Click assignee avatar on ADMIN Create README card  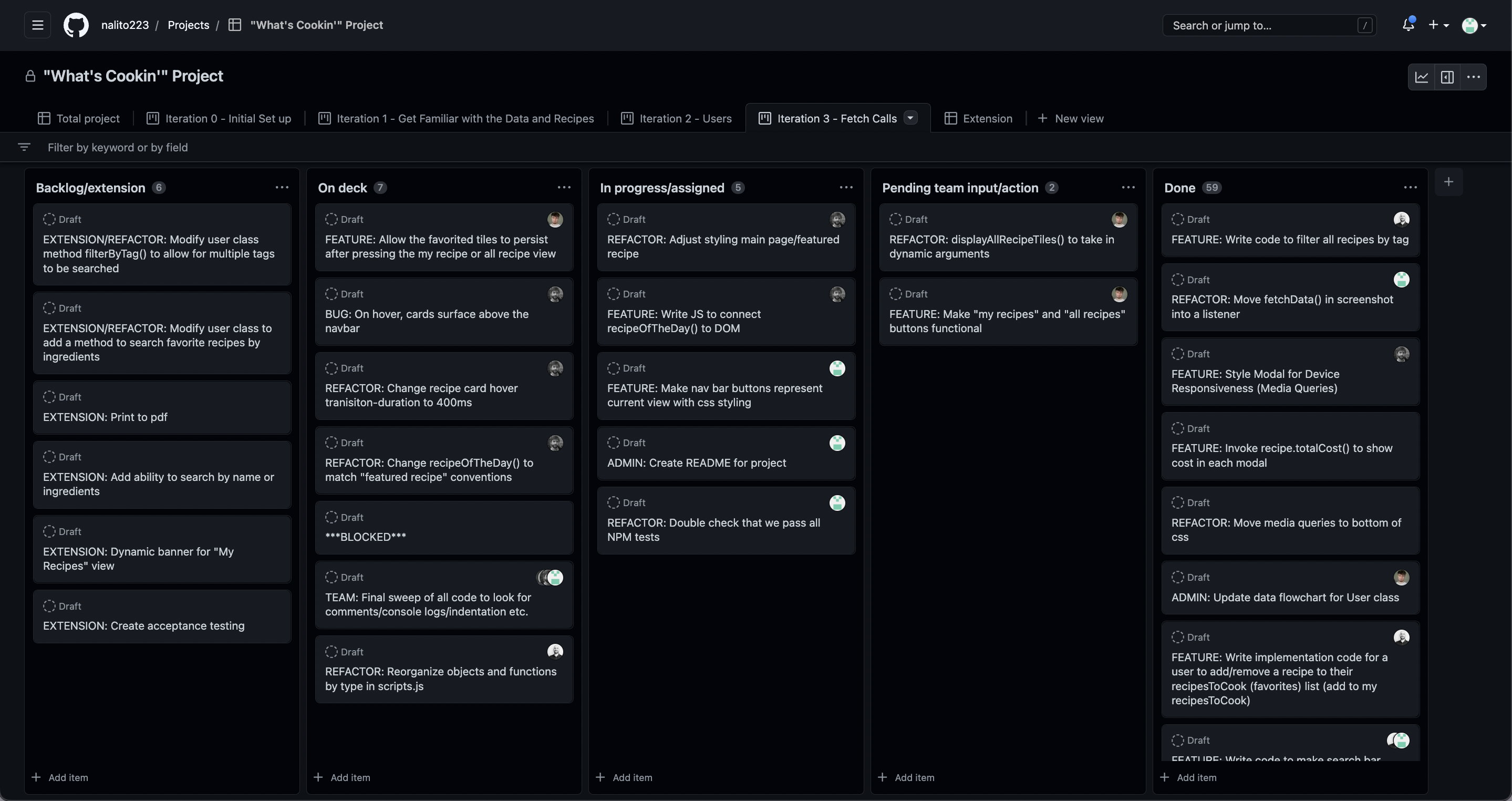point(837,443)
